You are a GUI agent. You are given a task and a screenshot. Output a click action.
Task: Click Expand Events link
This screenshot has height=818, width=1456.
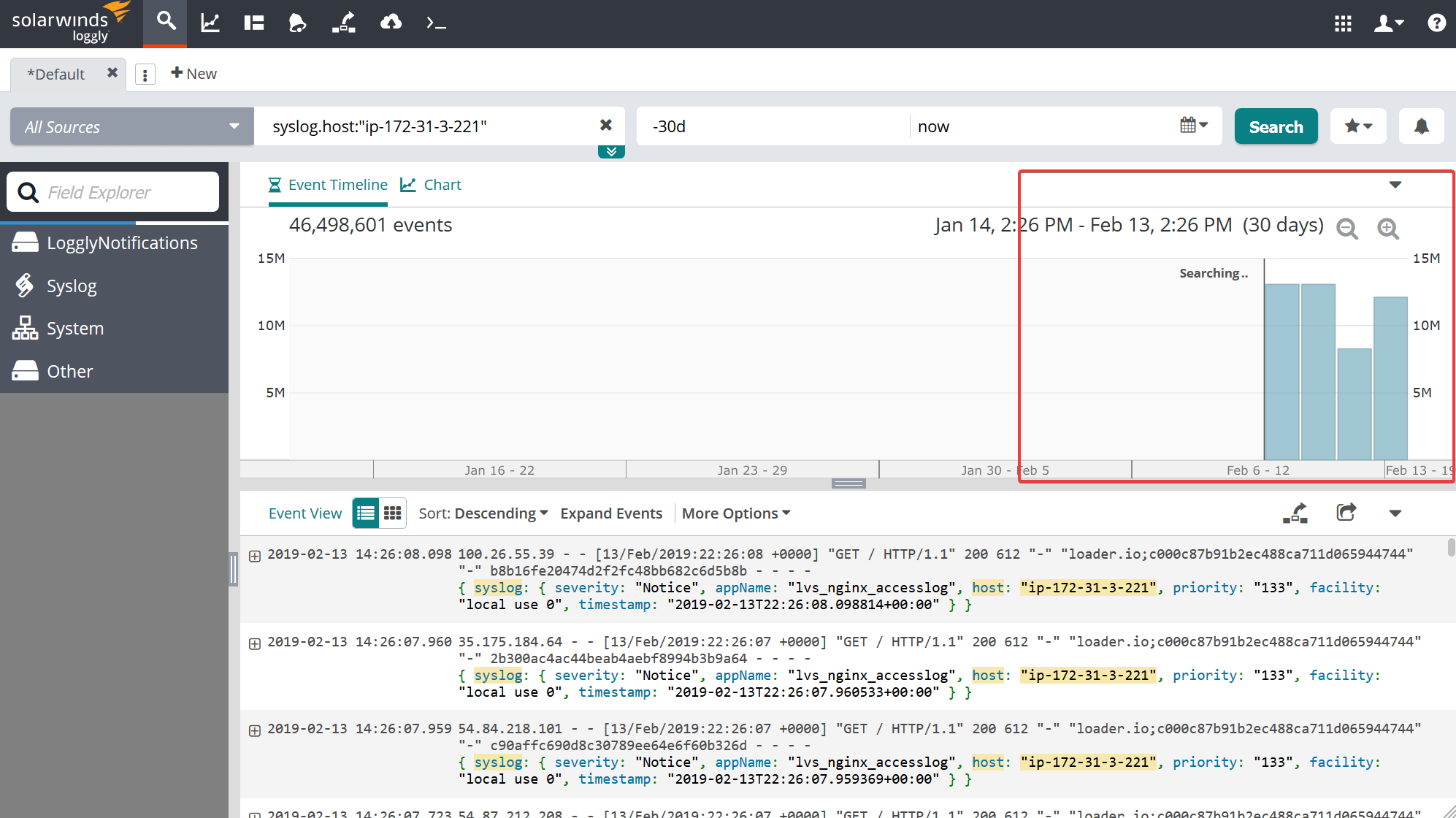tap(611, 513)
